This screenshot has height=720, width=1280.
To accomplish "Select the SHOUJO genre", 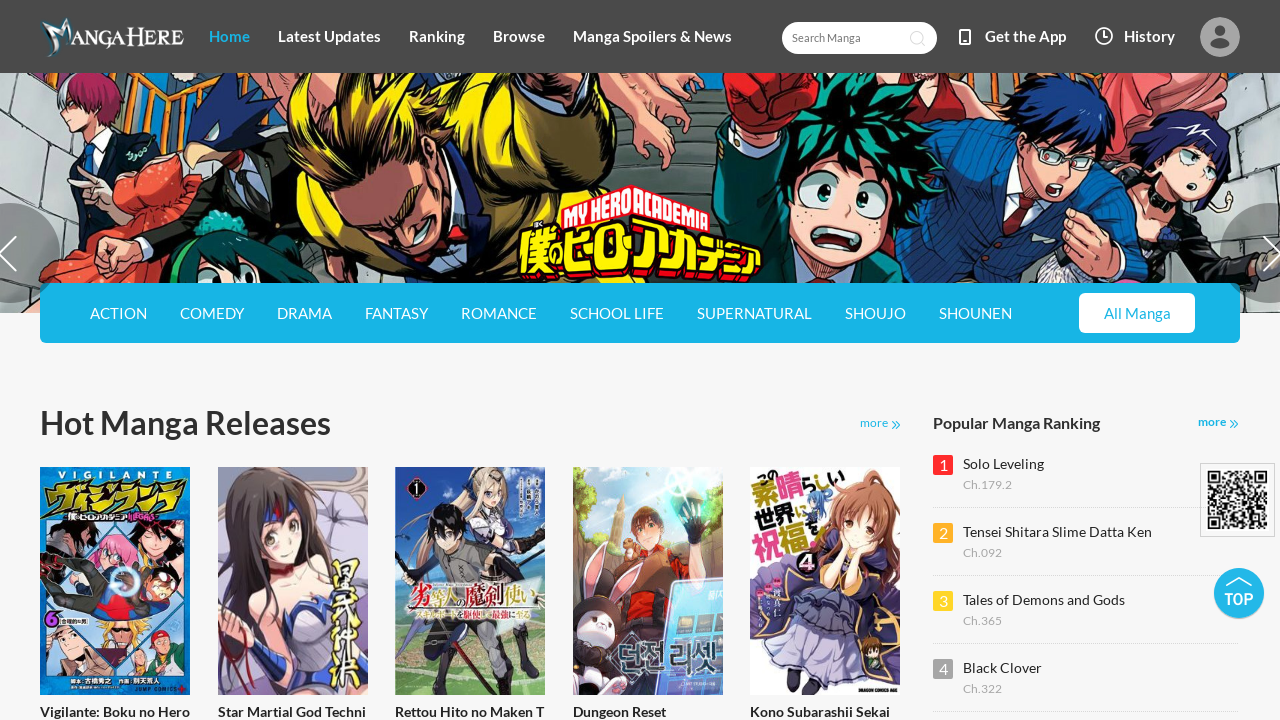I will coord(875,313).
